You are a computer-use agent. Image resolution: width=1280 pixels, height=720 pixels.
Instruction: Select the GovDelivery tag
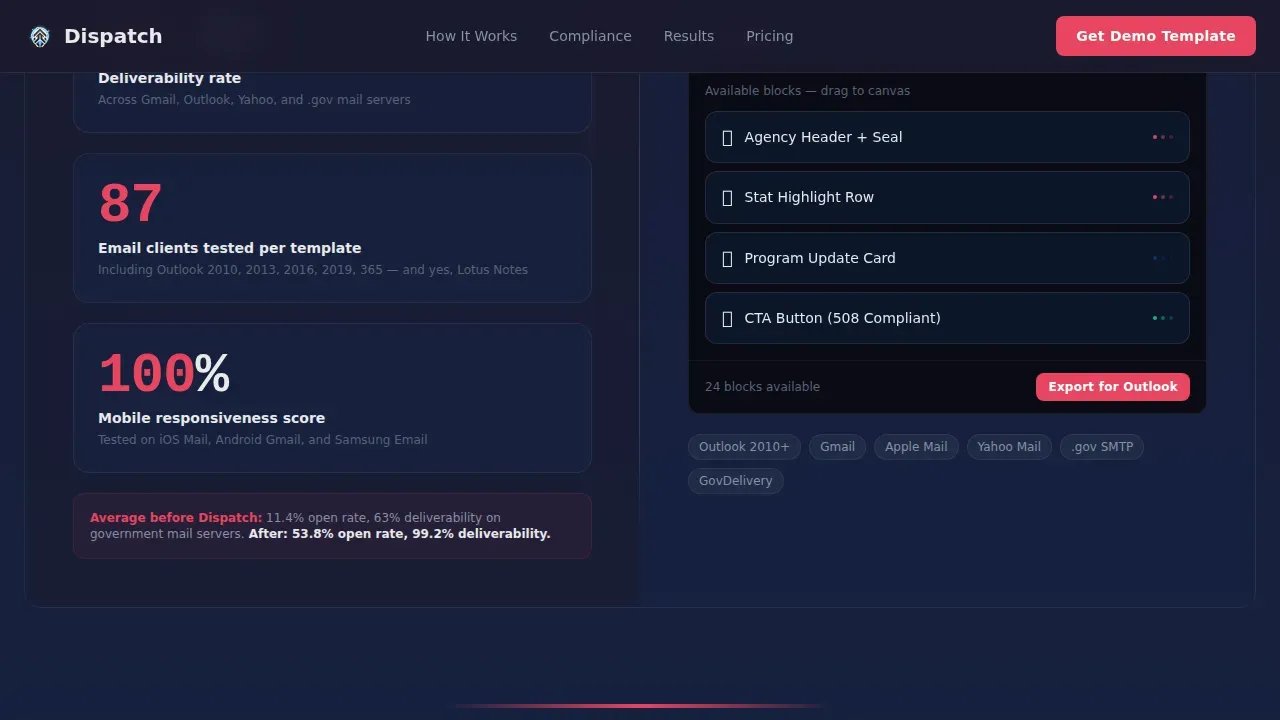736,481
